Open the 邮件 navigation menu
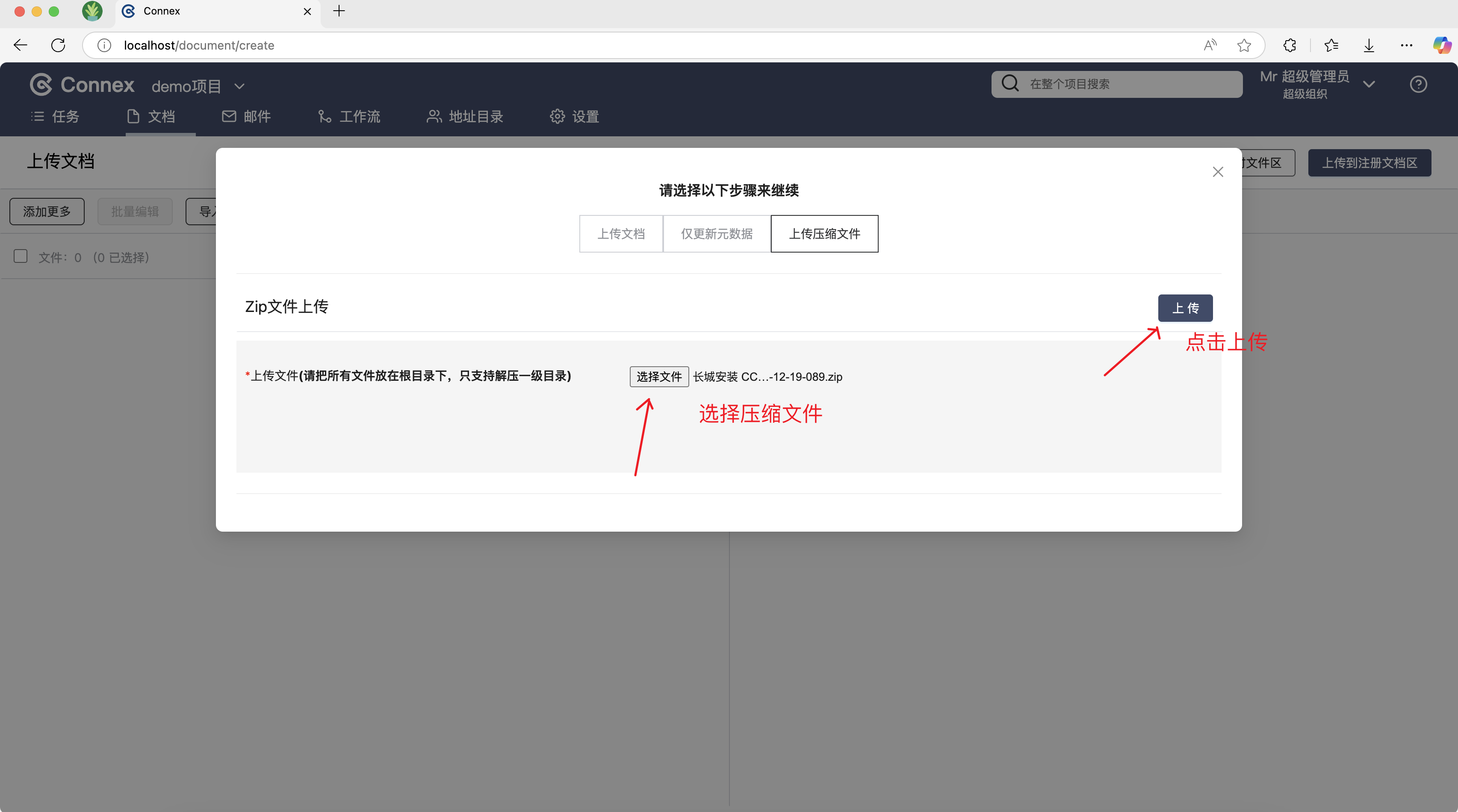This screenshot has width=1458, height=812. [246, 117]
